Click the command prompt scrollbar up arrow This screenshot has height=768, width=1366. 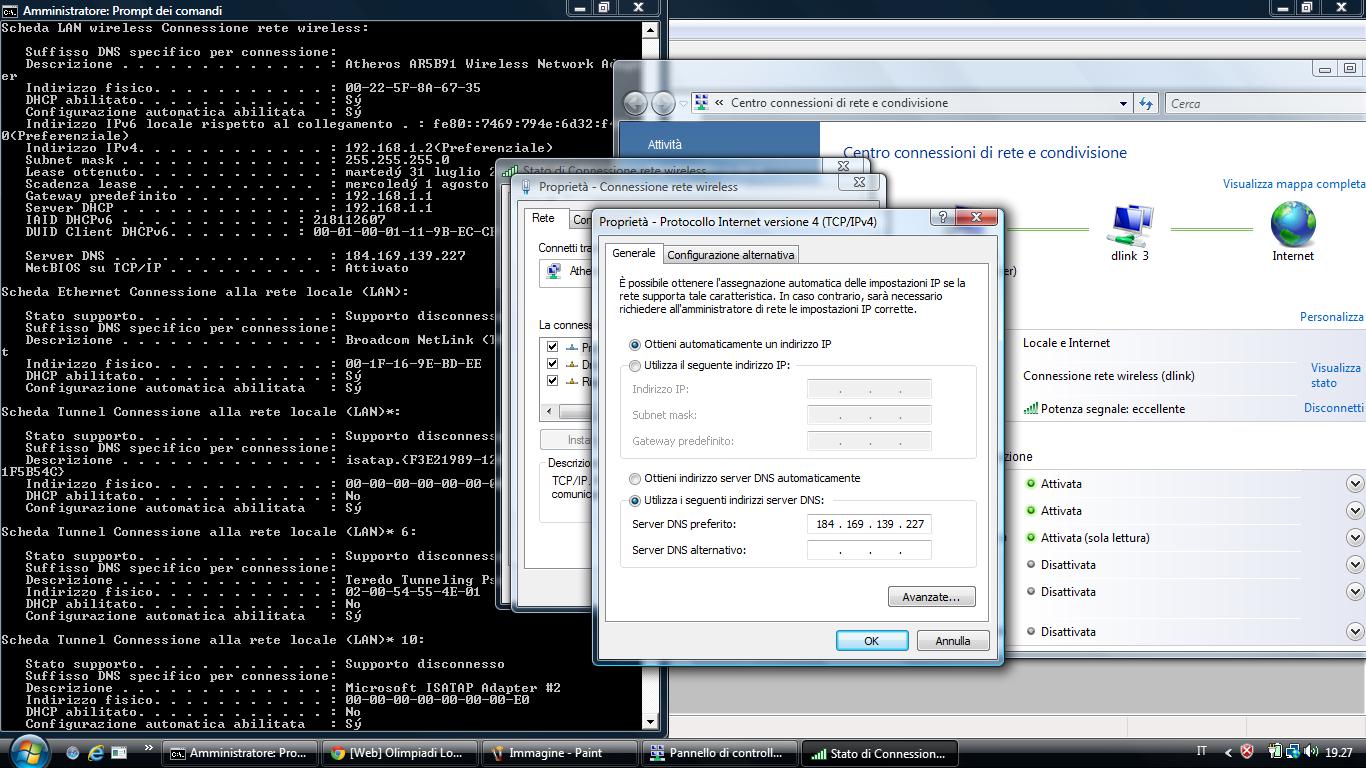pos(651,30)
